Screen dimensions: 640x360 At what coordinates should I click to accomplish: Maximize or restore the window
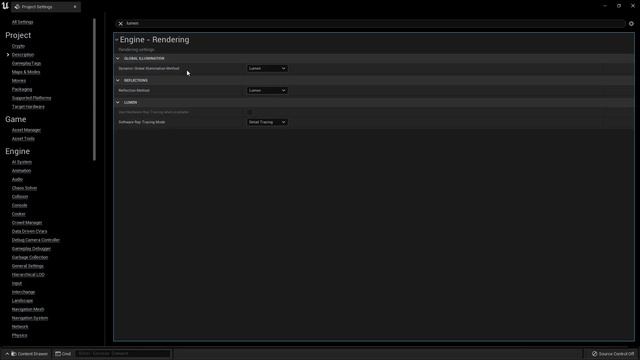pyautogui.click(x=619, y=6)
